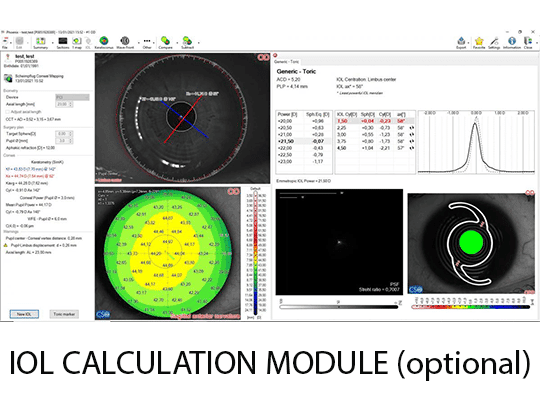Click the color scale bar under the IOL image
This screenshot has height=400, width=540.
pos(471,306)
